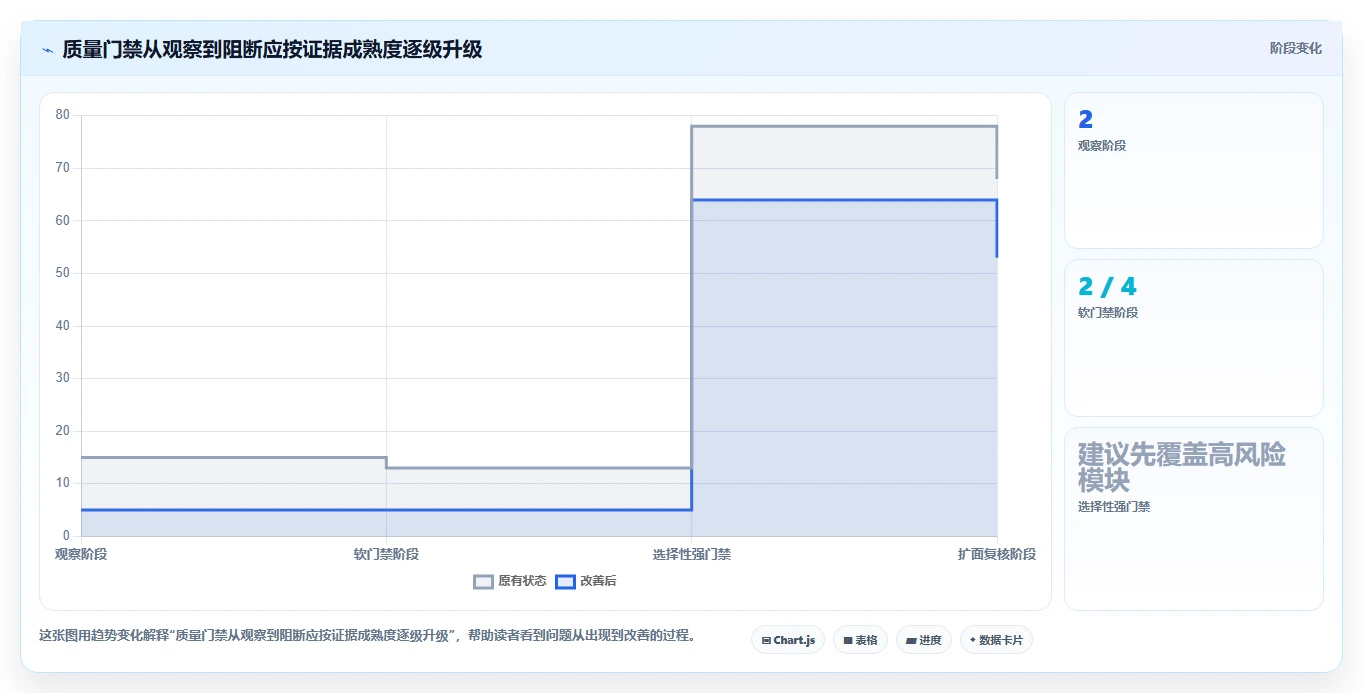This screenshot has width=1363, height=693.
Task: Click the 观察阶段 x-axis label
Action: [81, 554]
